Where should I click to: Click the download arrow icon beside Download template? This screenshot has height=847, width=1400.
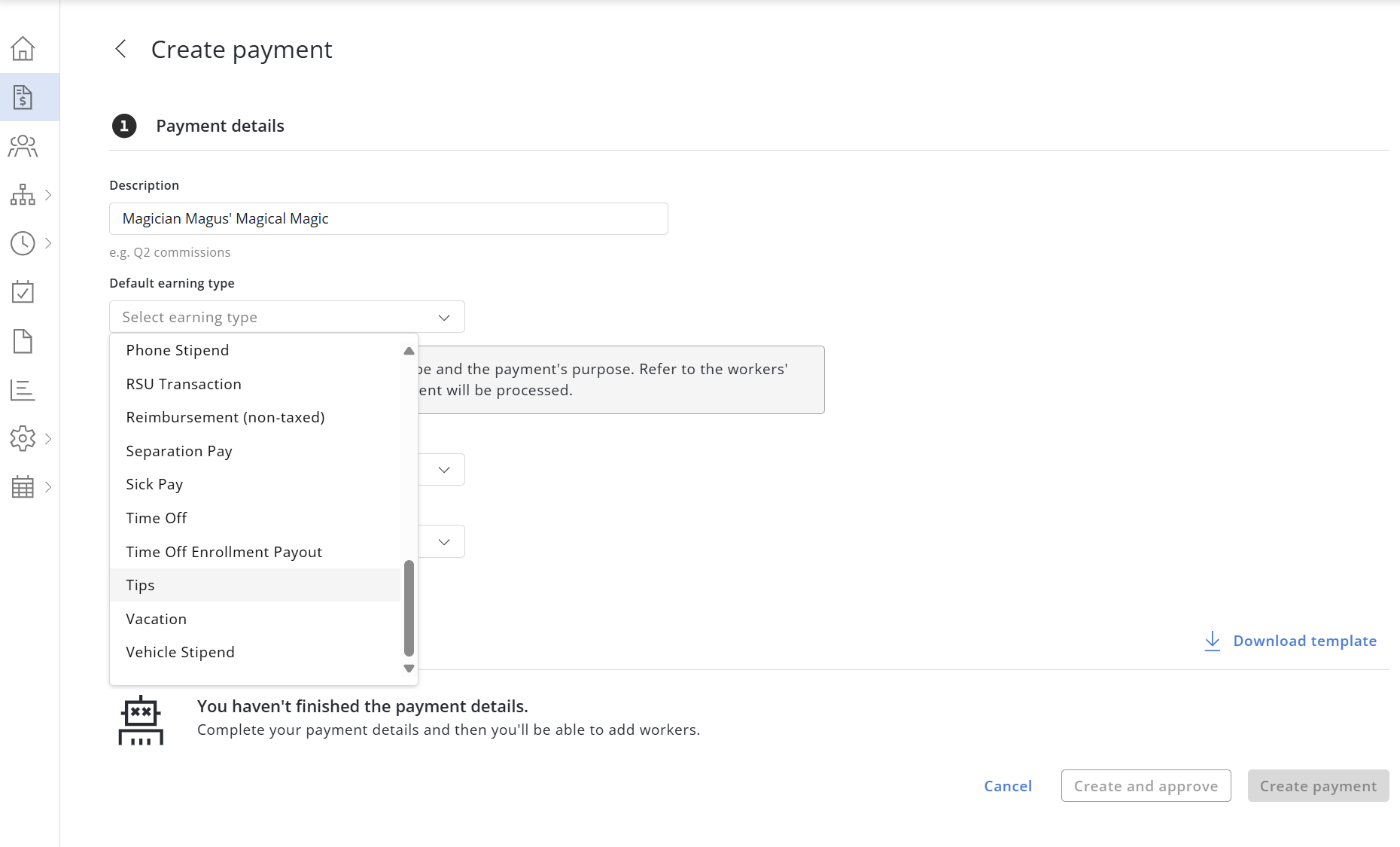[1212, 641]
